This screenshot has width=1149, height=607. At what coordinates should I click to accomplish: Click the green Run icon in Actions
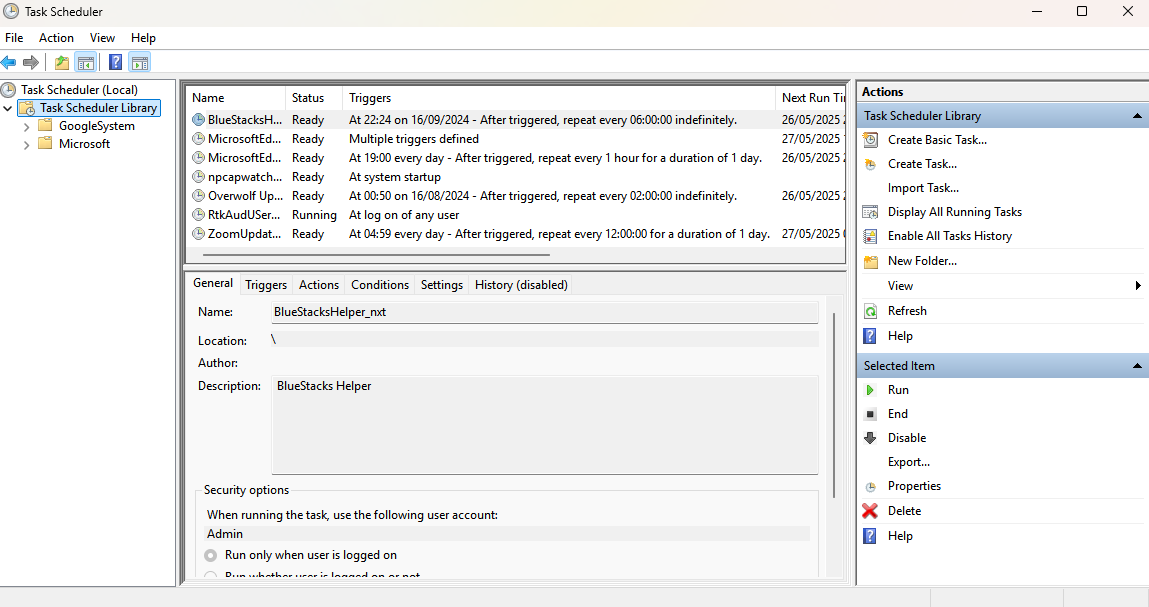pos(870,390)
